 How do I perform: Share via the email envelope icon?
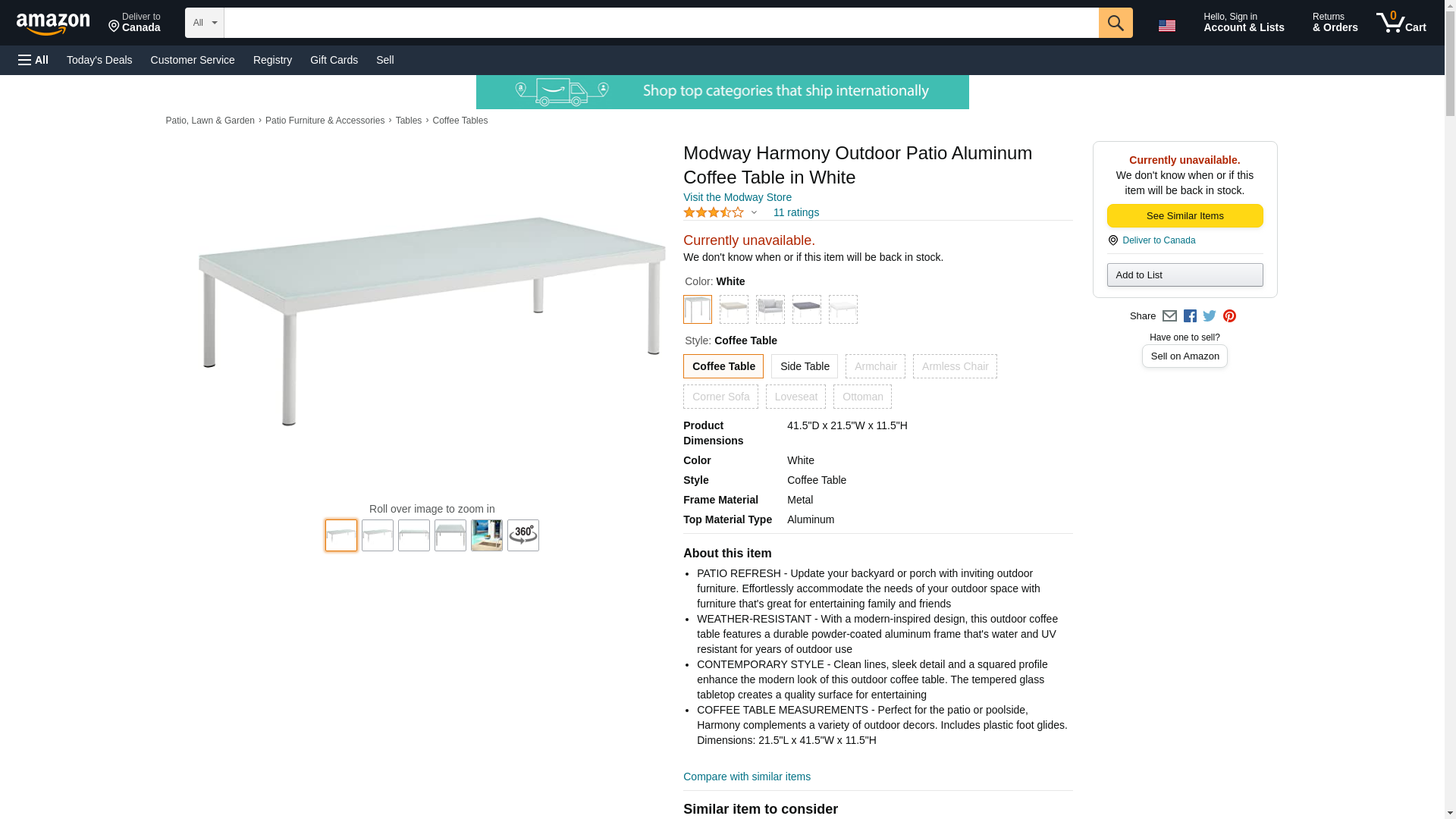[1169, 316]
